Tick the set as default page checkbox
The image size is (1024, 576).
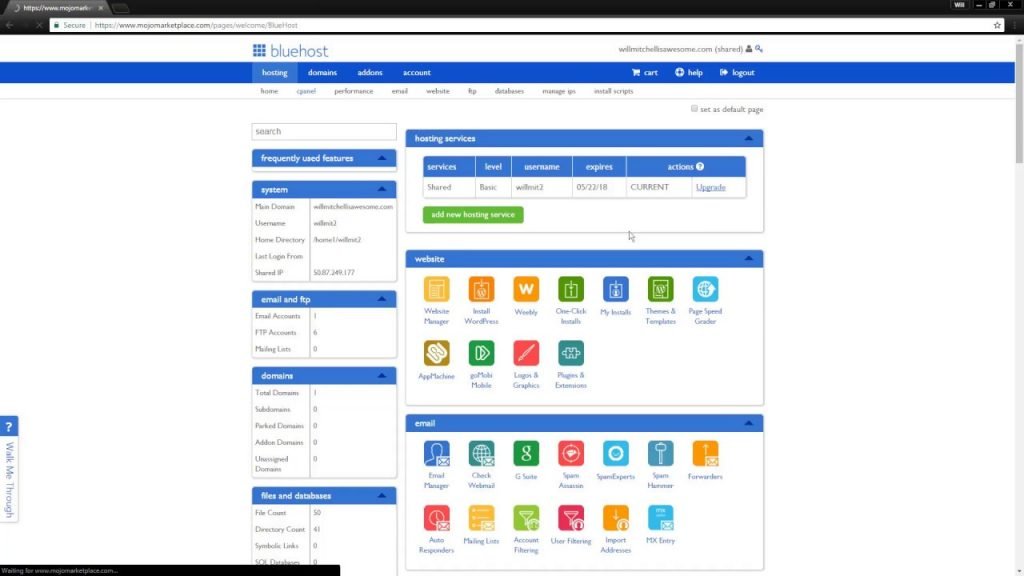coord(694,108)
